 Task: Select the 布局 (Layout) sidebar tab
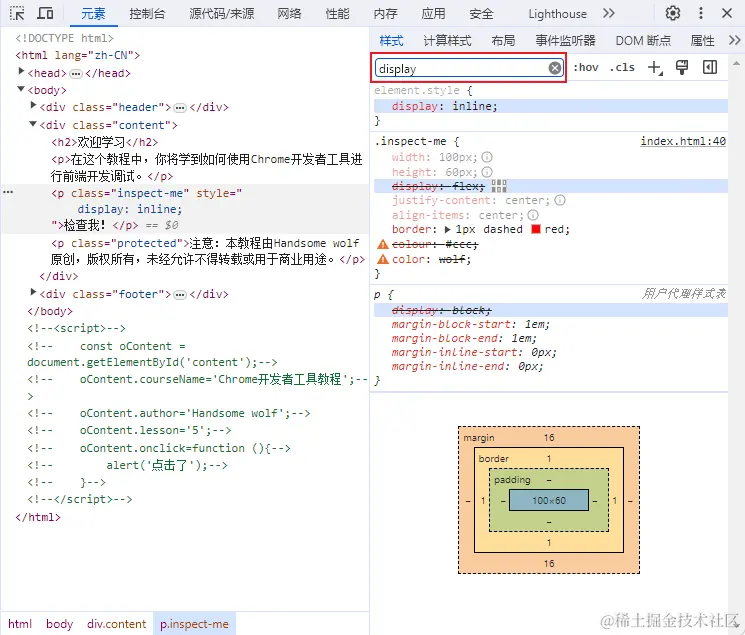click(x=503, y=40)
